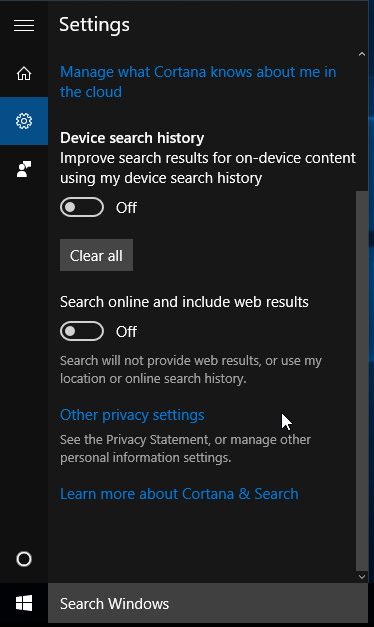Click the scroll up arrow
Image resolution: width=374 pixels, height=627 pixels.
[362, 54]
